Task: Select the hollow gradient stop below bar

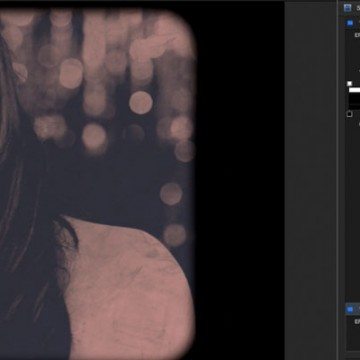Action: coord(349,114)
